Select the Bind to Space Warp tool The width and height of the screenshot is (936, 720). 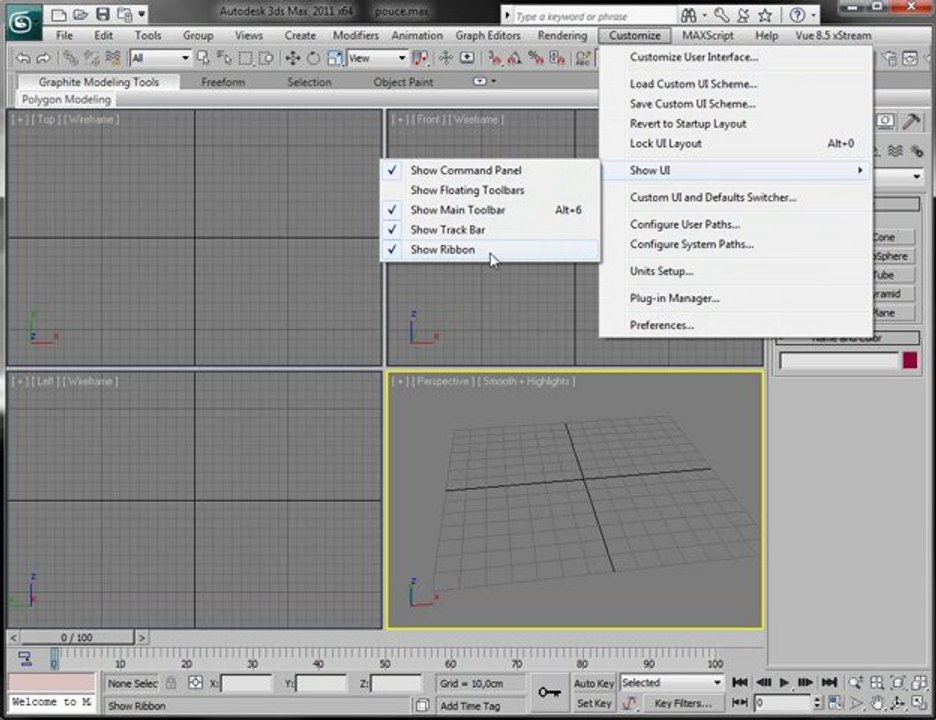pos(113,59)
